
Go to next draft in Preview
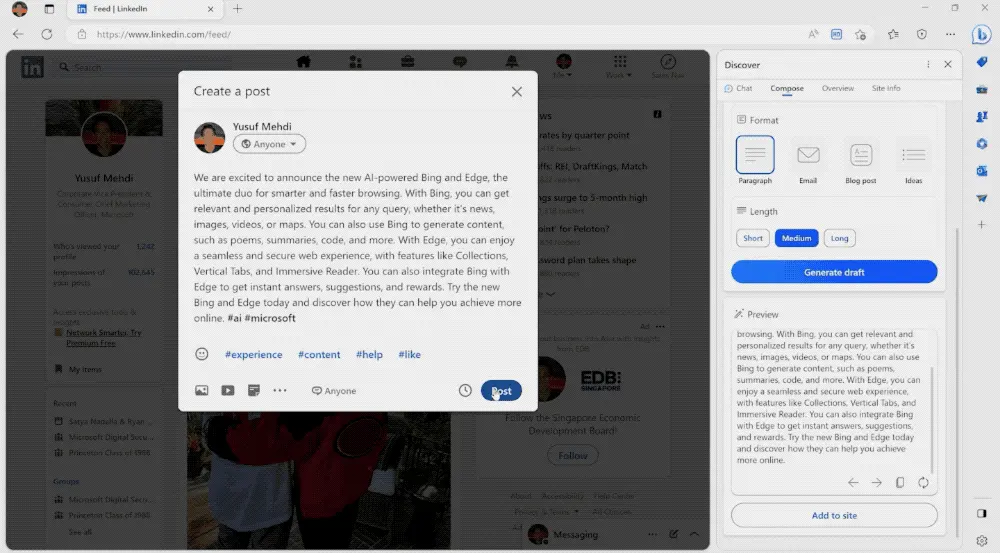click(x=876, y=483)
